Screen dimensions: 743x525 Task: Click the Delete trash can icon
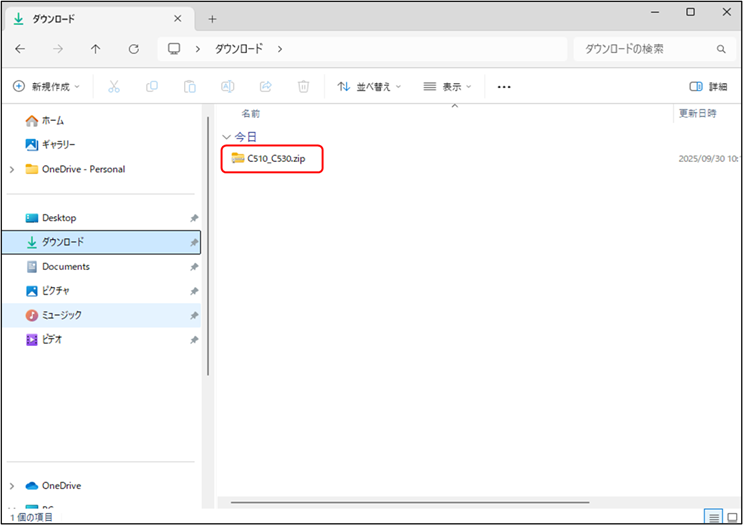click(304, 87)
